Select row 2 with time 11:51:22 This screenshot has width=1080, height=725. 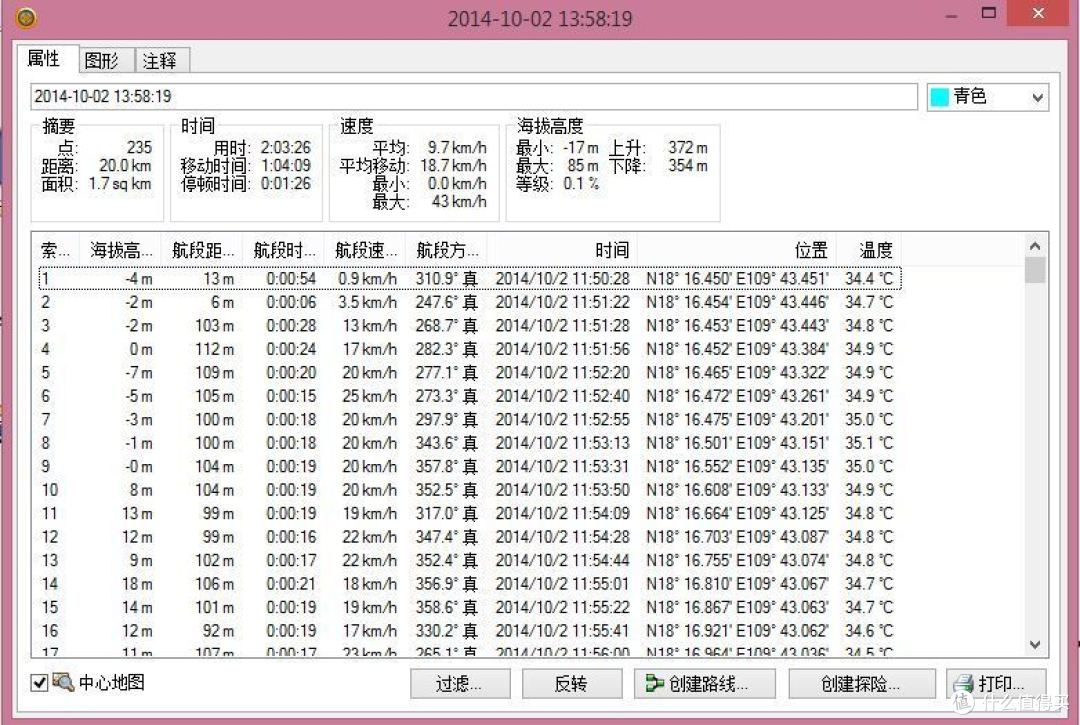(x=470, y=302)
